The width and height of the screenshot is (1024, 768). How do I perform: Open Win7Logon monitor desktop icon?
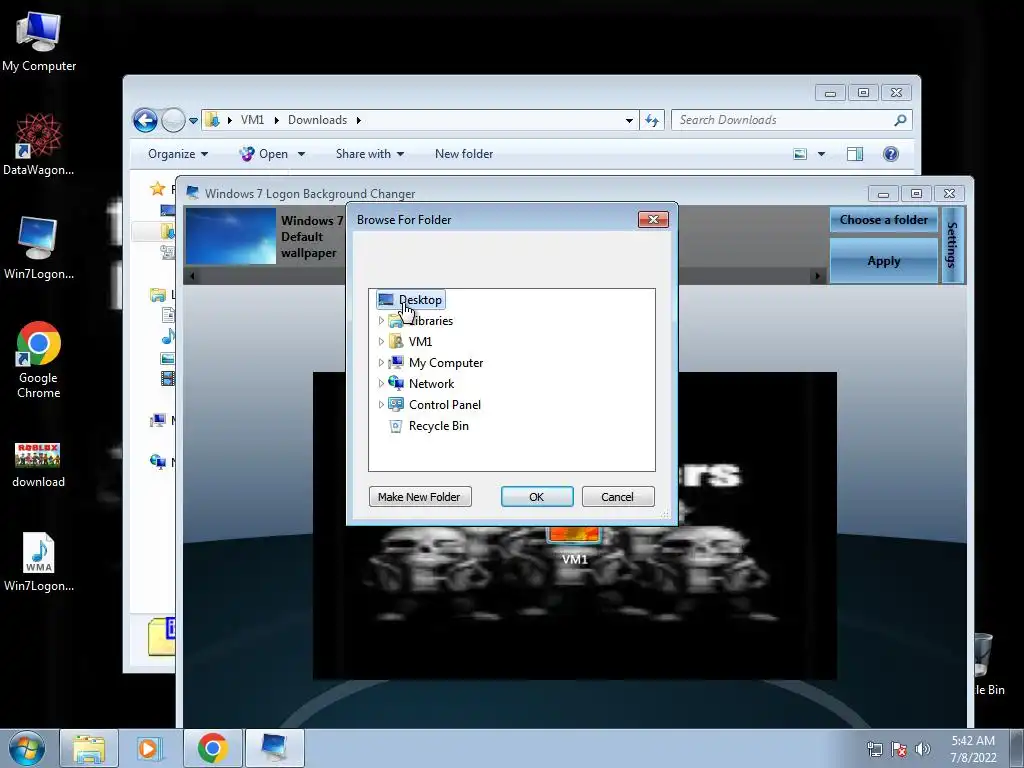click(39, 248)
